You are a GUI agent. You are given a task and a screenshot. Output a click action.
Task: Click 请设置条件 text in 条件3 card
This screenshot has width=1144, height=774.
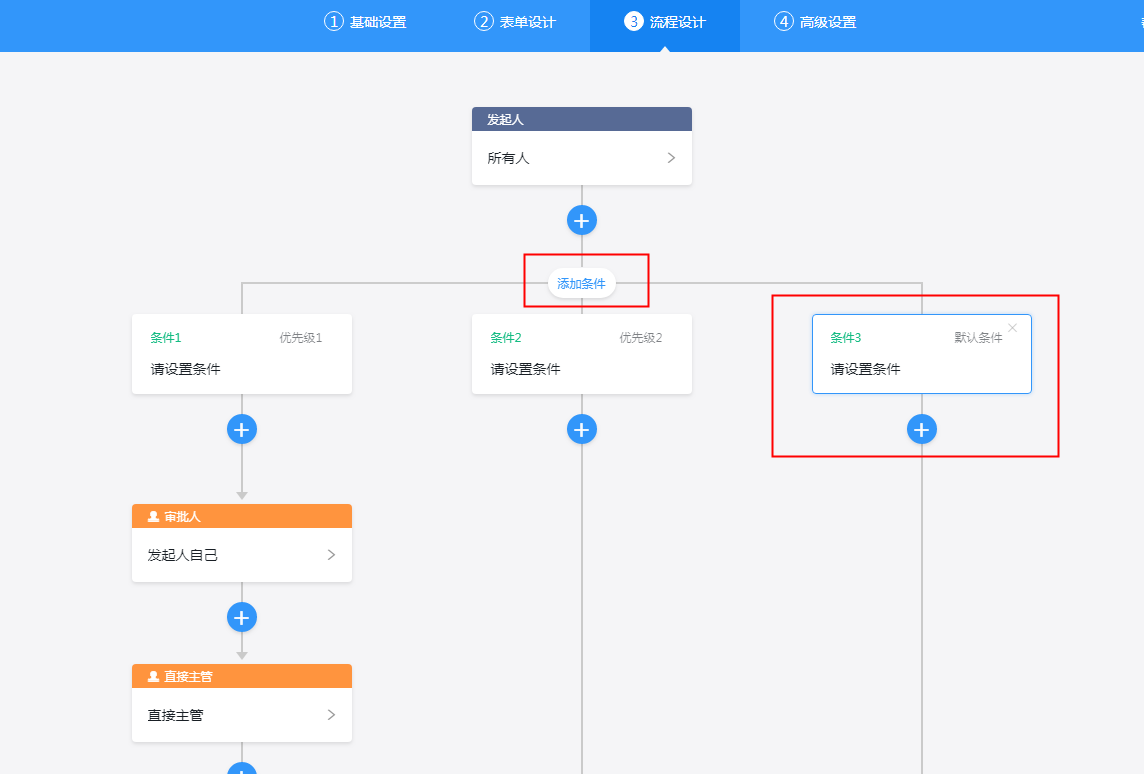[x=865, y=369]
